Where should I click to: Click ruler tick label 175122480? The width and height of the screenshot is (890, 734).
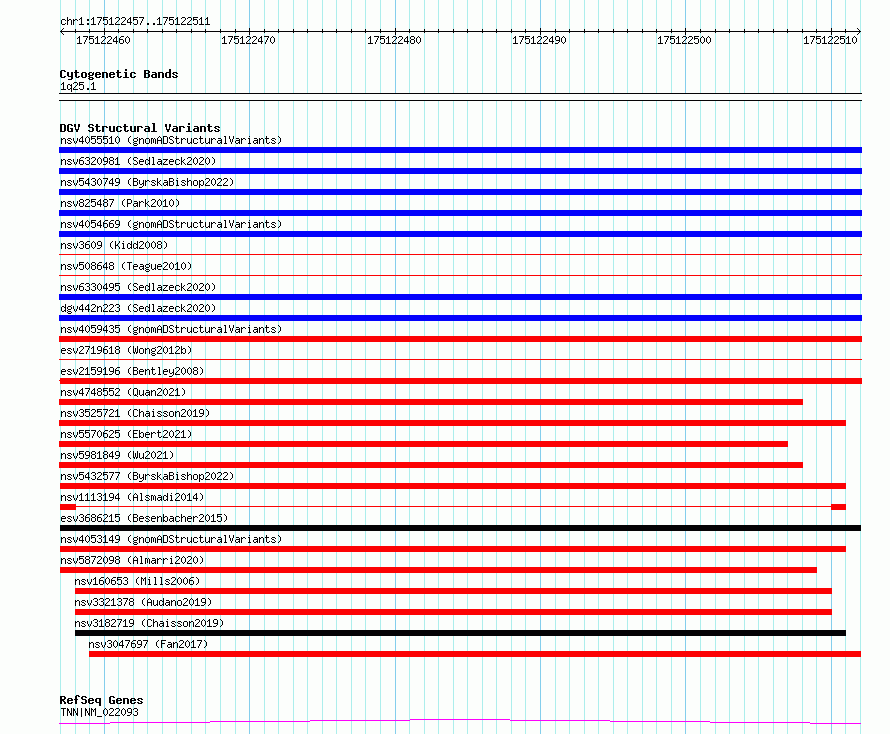(x=394, y=40)
